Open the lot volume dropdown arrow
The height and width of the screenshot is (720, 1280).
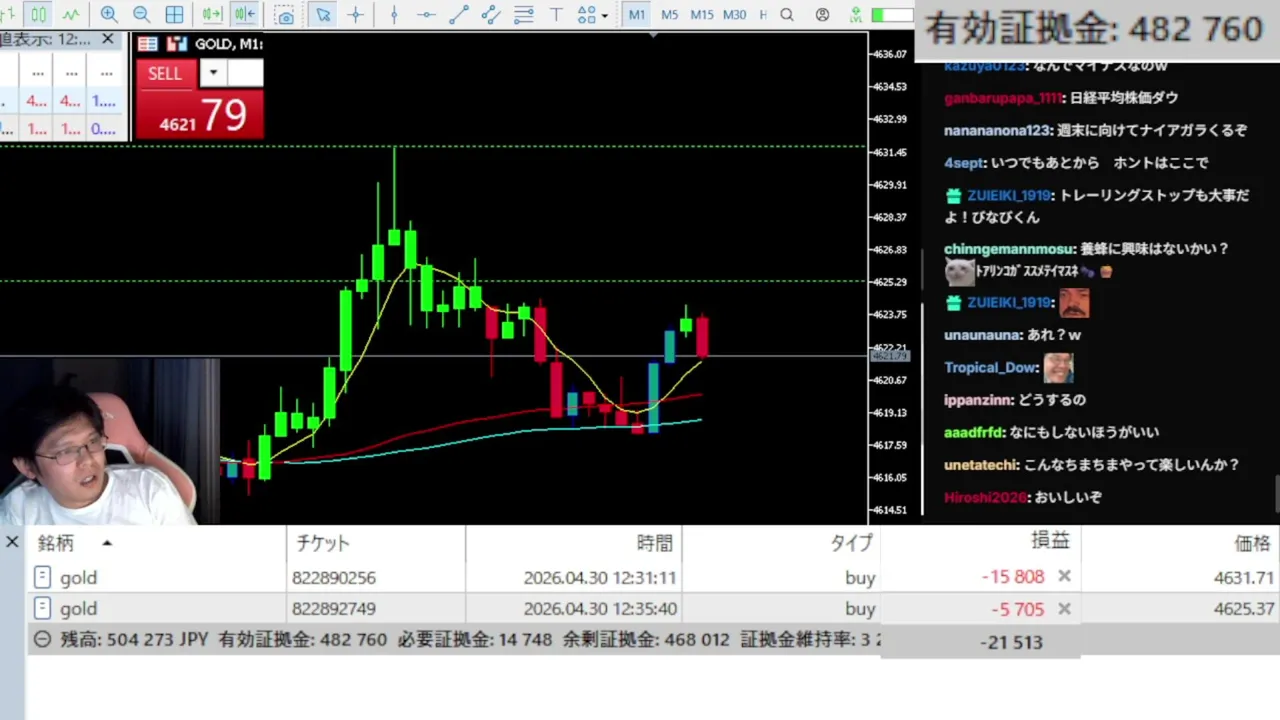pyautogui.click(x=213, y=73)
